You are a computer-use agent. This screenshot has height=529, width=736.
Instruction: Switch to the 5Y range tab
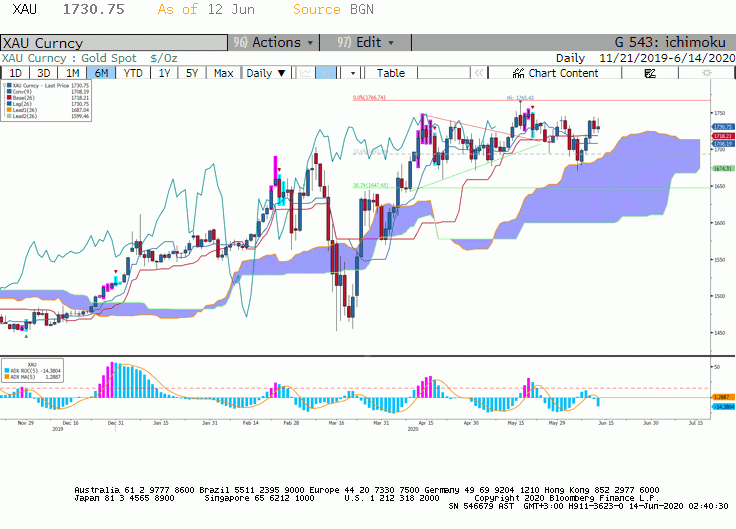[x=192, y=73]
